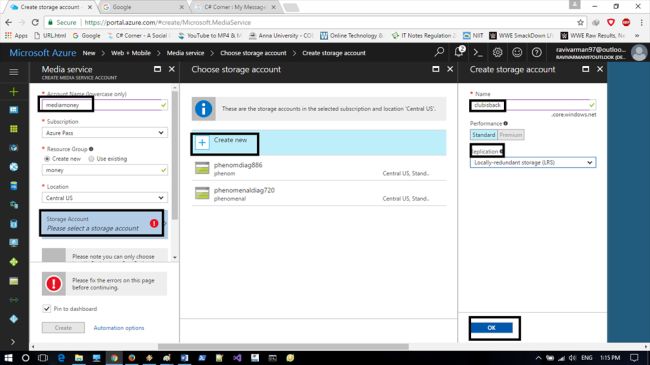Click Microsoft Azure logo text
Screen dimensions: 650x365
43,53
